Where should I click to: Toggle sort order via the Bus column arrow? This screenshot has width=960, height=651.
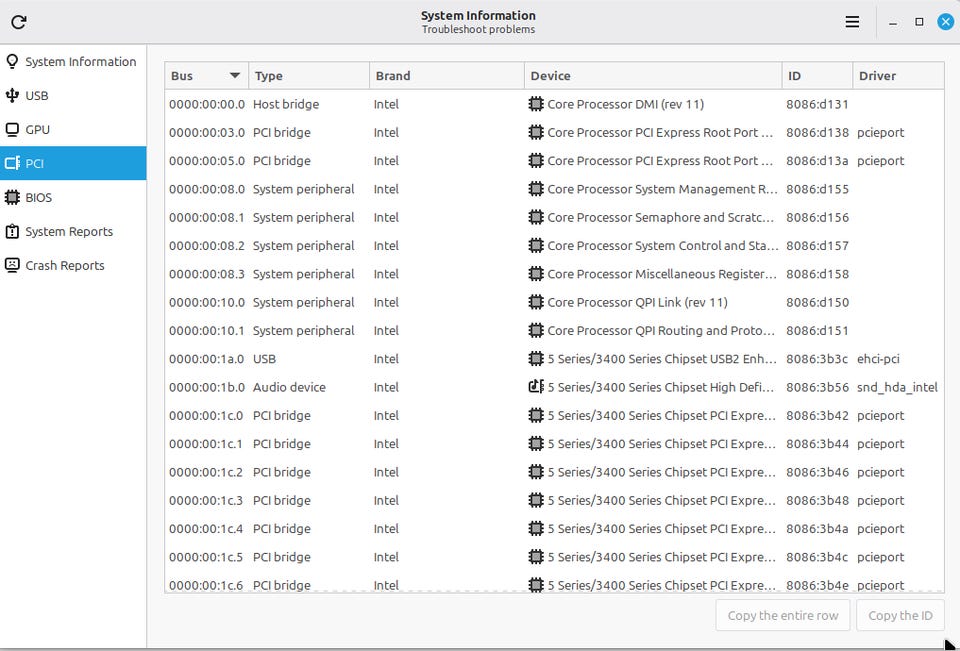click(235, 76)
